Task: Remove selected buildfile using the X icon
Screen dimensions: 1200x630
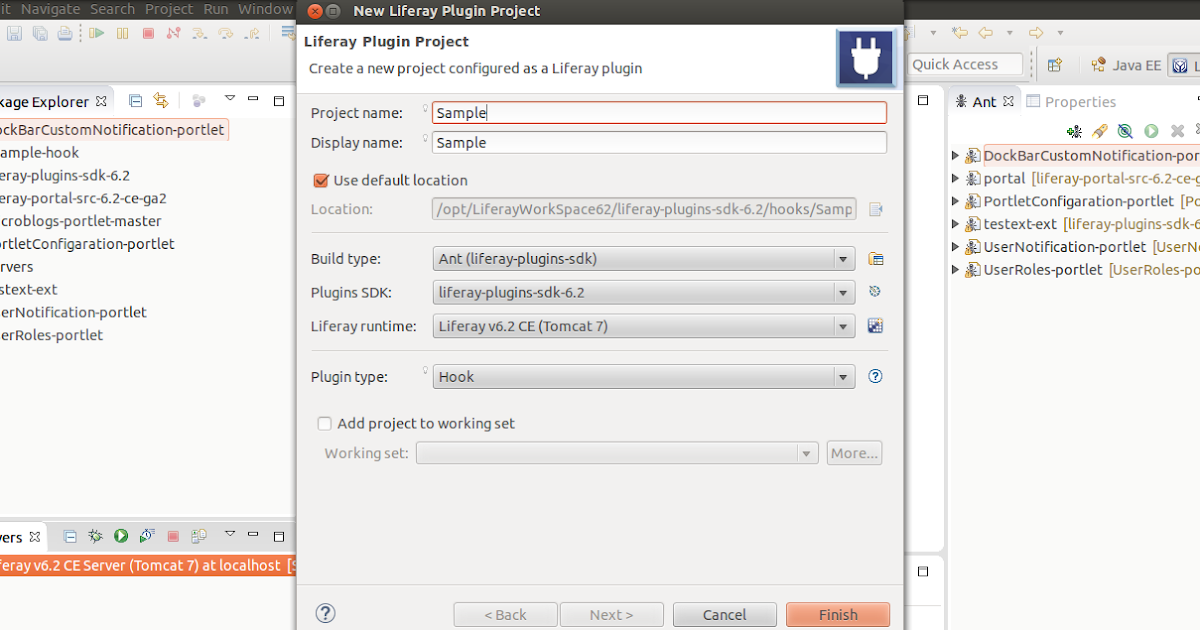Action: (x=1176, y=130)
